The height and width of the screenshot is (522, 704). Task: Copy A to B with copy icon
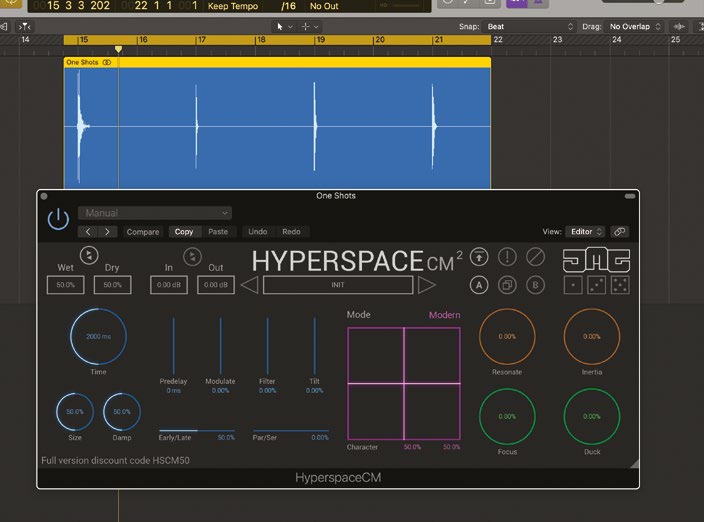[507, 285]
